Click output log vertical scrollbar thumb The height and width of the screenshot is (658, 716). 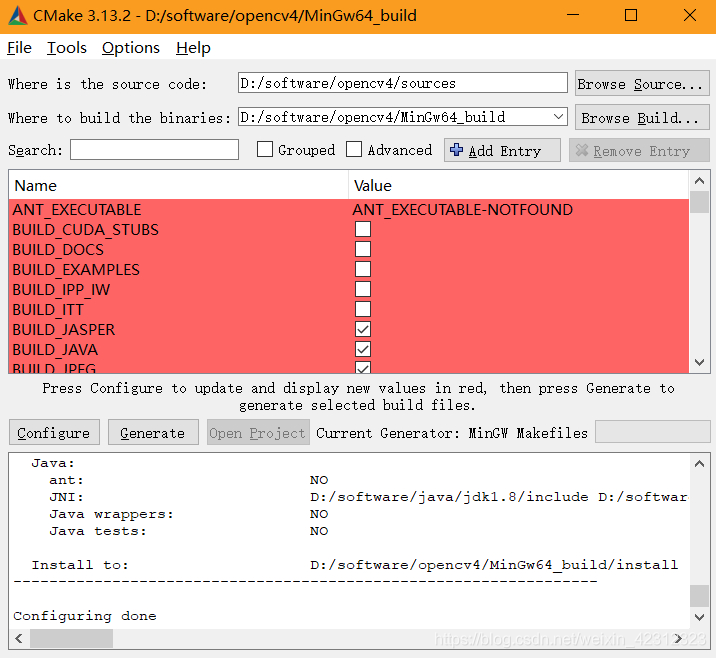click(699, 595)
